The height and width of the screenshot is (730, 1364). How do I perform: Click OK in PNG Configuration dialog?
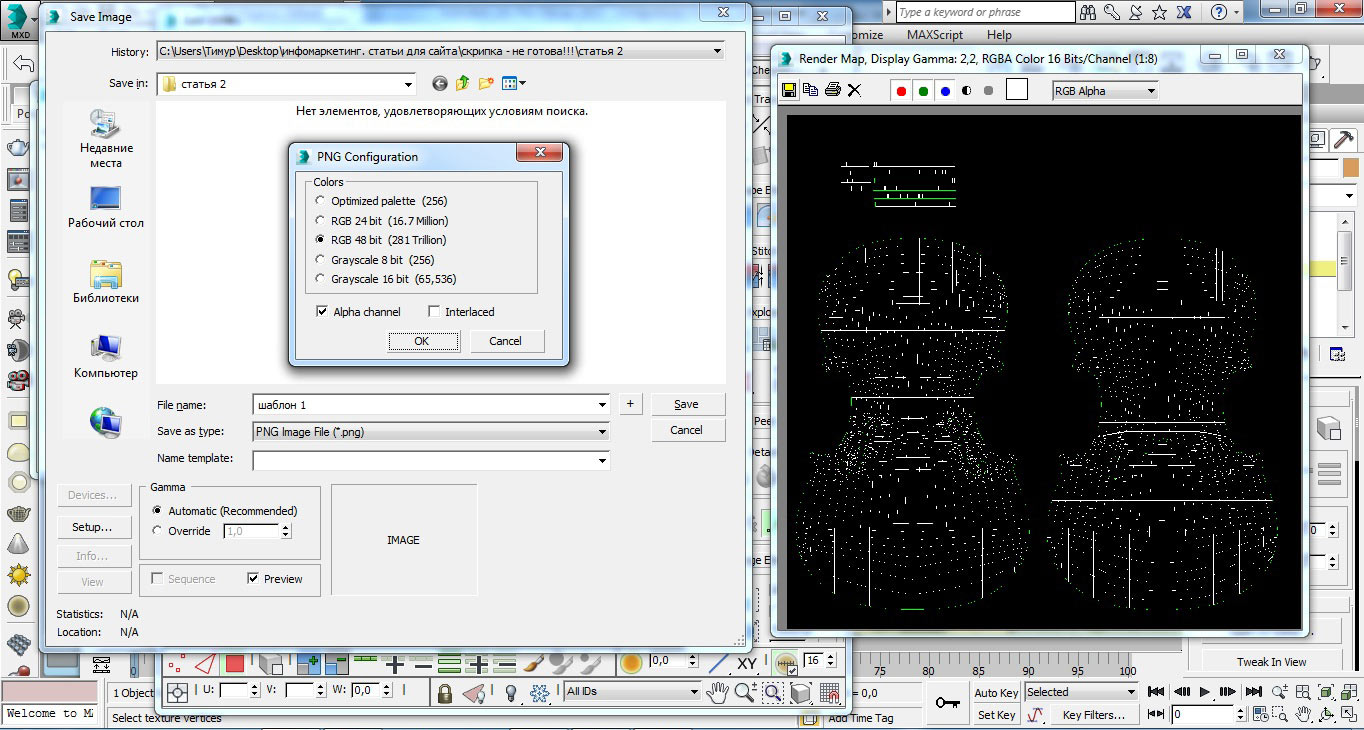click(x=422, y=341)
